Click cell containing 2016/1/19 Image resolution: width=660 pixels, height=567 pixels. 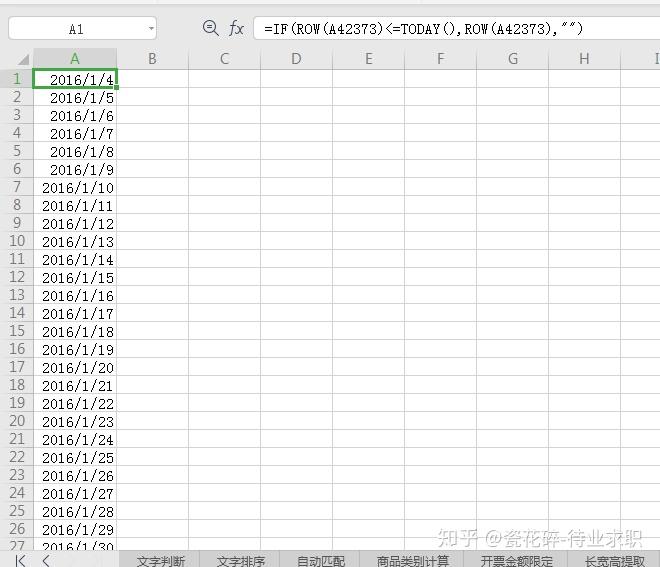[75, 349]
